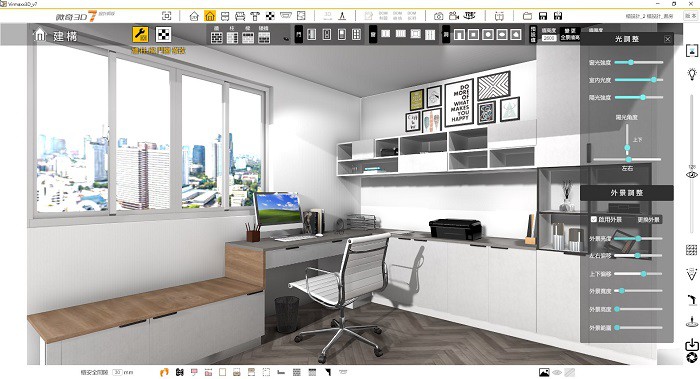Image resolution: width=700 pixels, height=379 pixels.
Task: Select the highlighted yellow house construction icon
Action: [x=210, y=16]
